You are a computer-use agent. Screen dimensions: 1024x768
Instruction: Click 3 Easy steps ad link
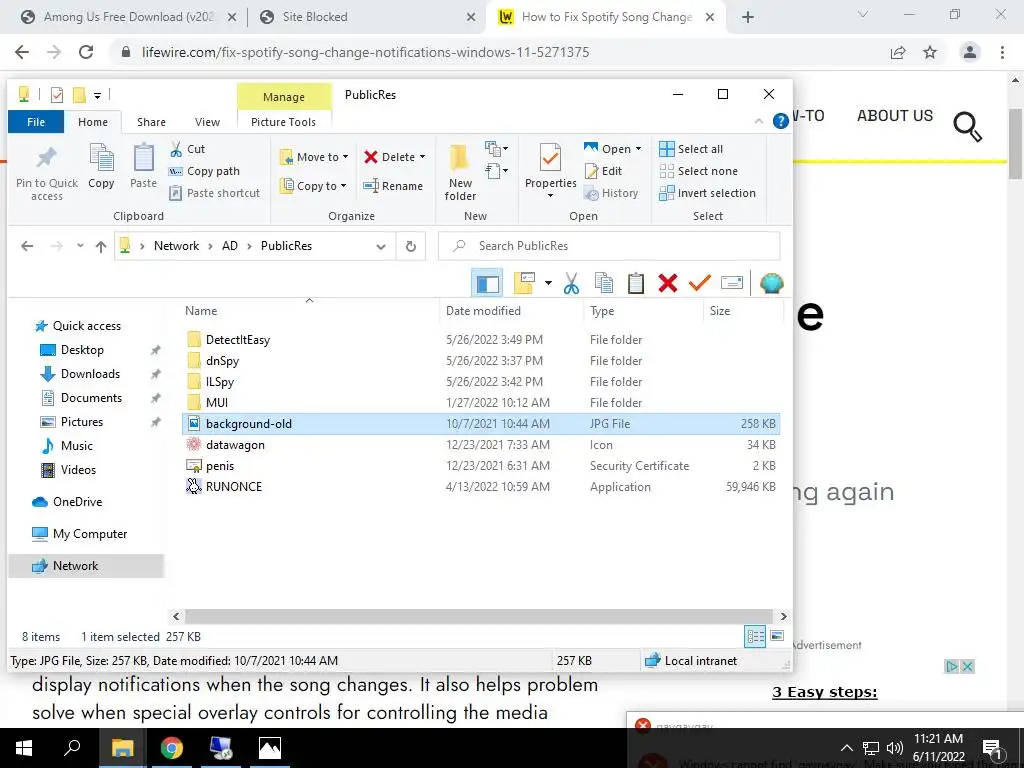tap(825, 692)
